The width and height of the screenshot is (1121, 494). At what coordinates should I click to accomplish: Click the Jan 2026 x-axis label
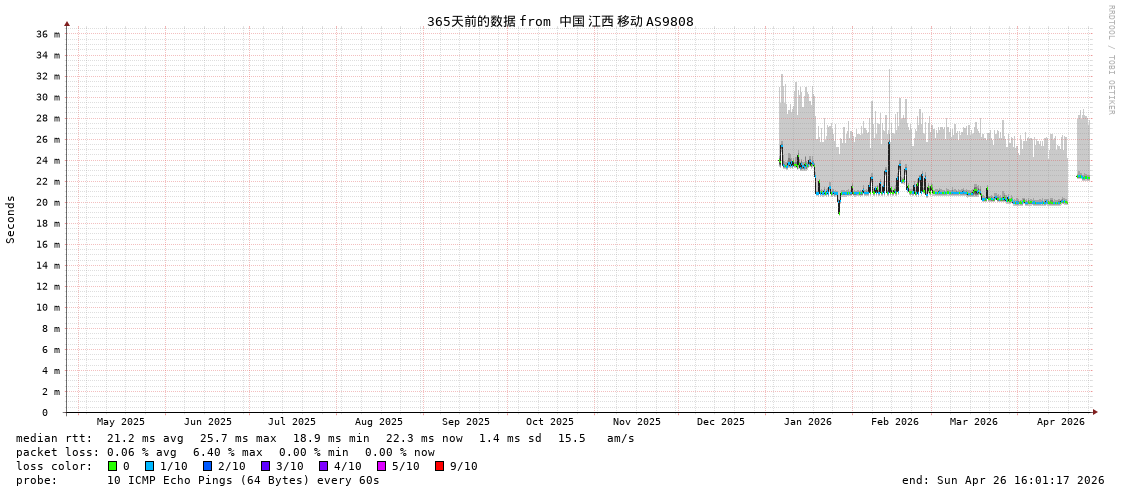coord(807,422)
